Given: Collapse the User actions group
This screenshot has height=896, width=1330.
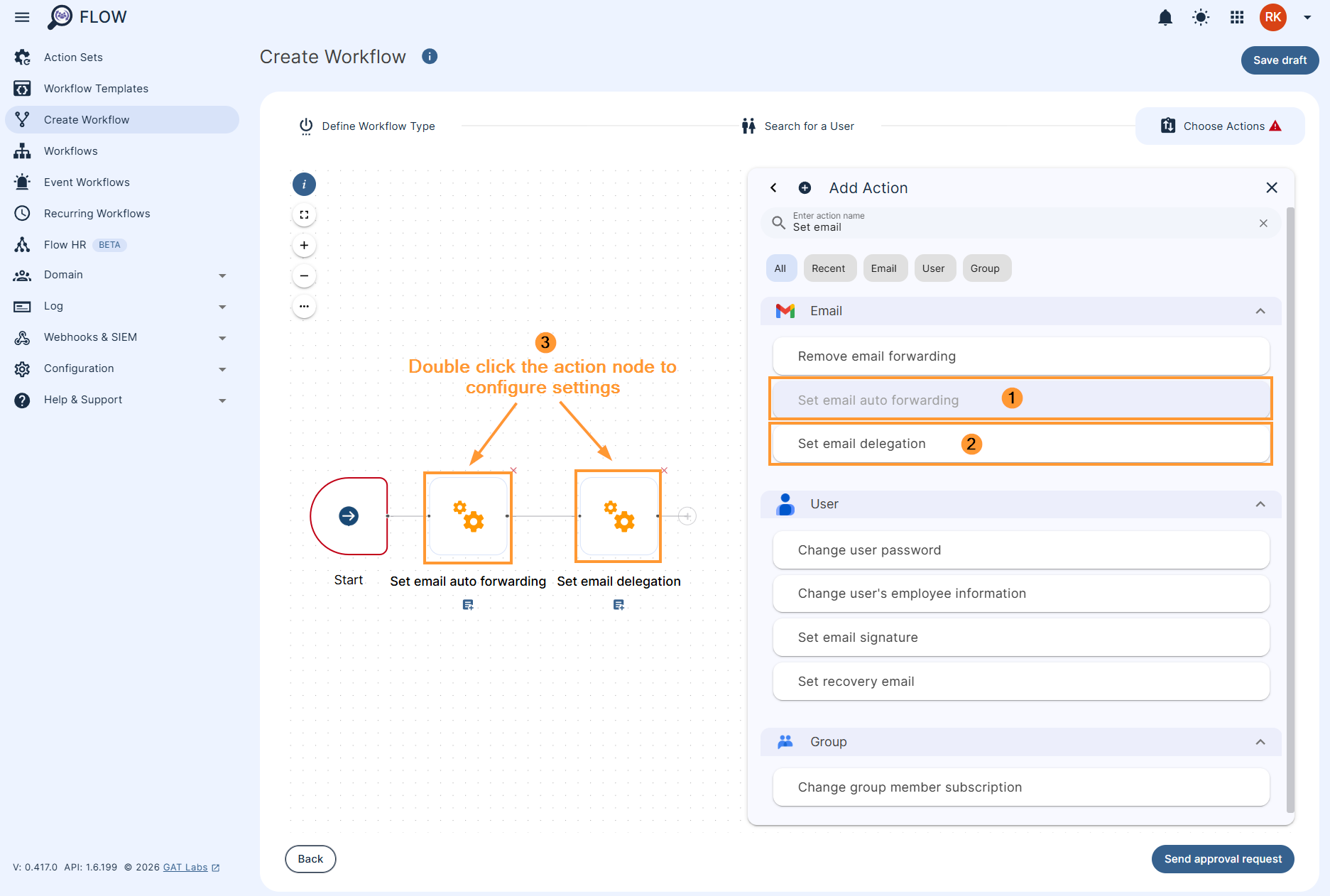Looking at the screenshot, I should point(1261,504).
